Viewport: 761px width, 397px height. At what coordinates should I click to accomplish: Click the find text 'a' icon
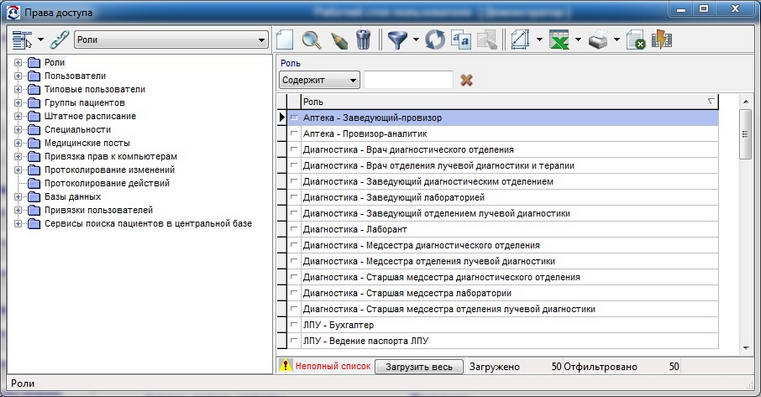pos(461,40)
